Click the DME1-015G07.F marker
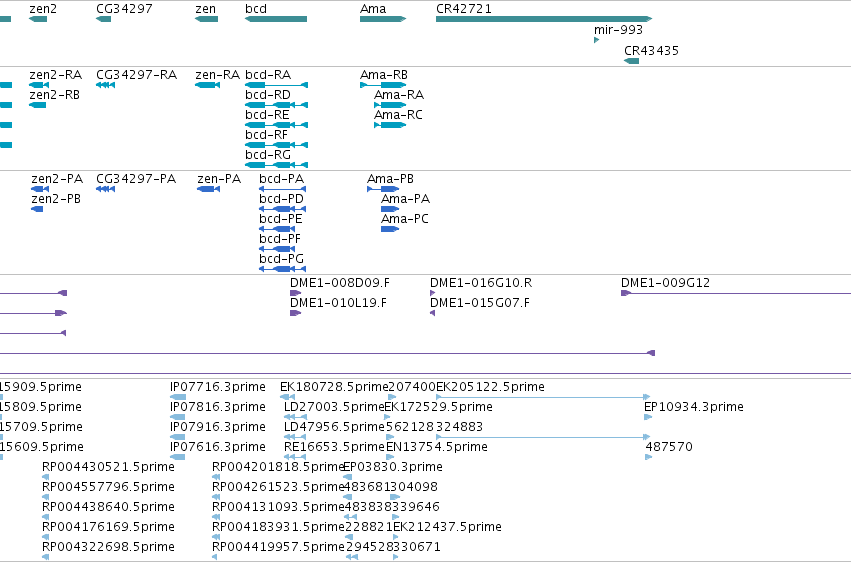 coord(433,314)
